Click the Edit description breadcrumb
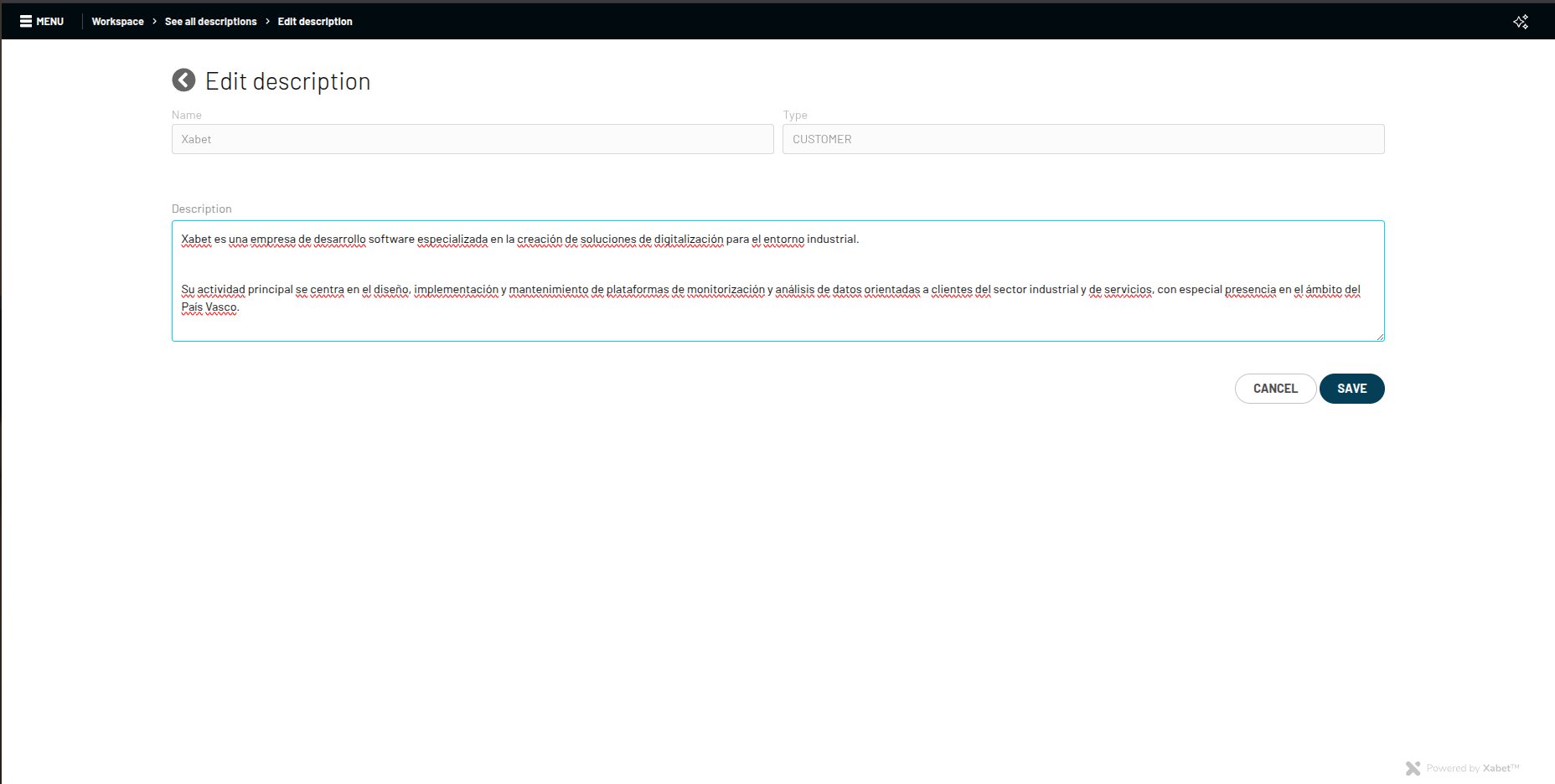 (x=315, y=22)
